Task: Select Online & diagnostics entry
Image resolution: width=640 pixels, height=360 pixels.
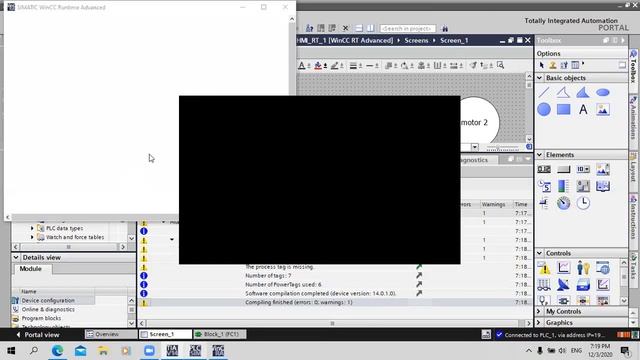Action: tap(48, 309)
